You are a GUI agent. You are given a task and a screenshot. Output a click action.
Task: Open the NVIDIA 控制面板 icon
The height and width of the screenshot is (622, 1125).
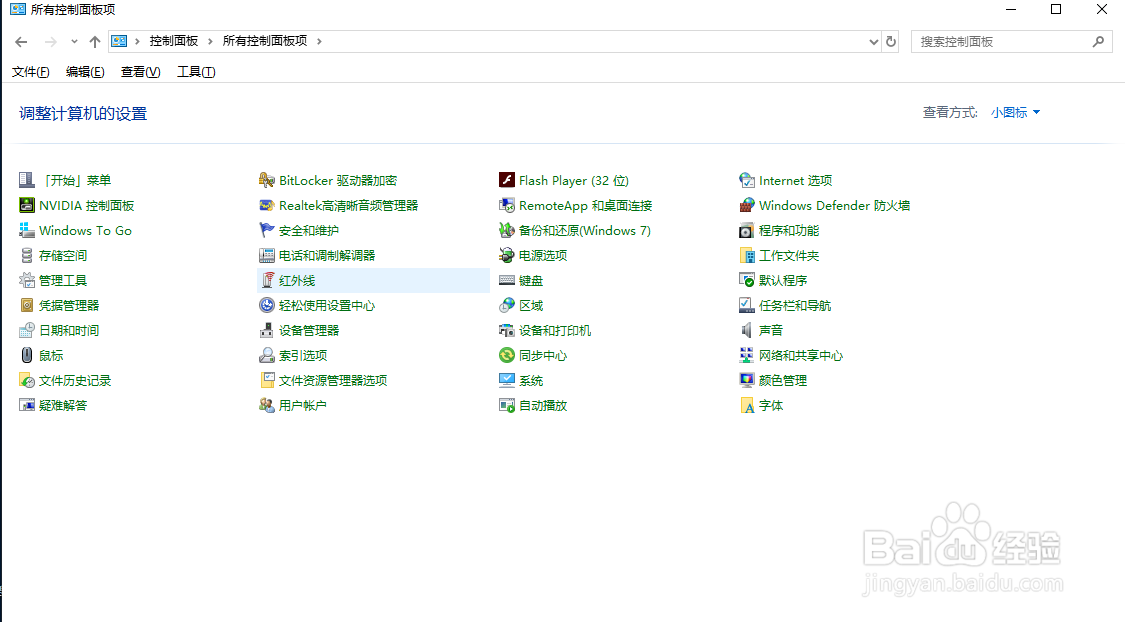[27, 205]
